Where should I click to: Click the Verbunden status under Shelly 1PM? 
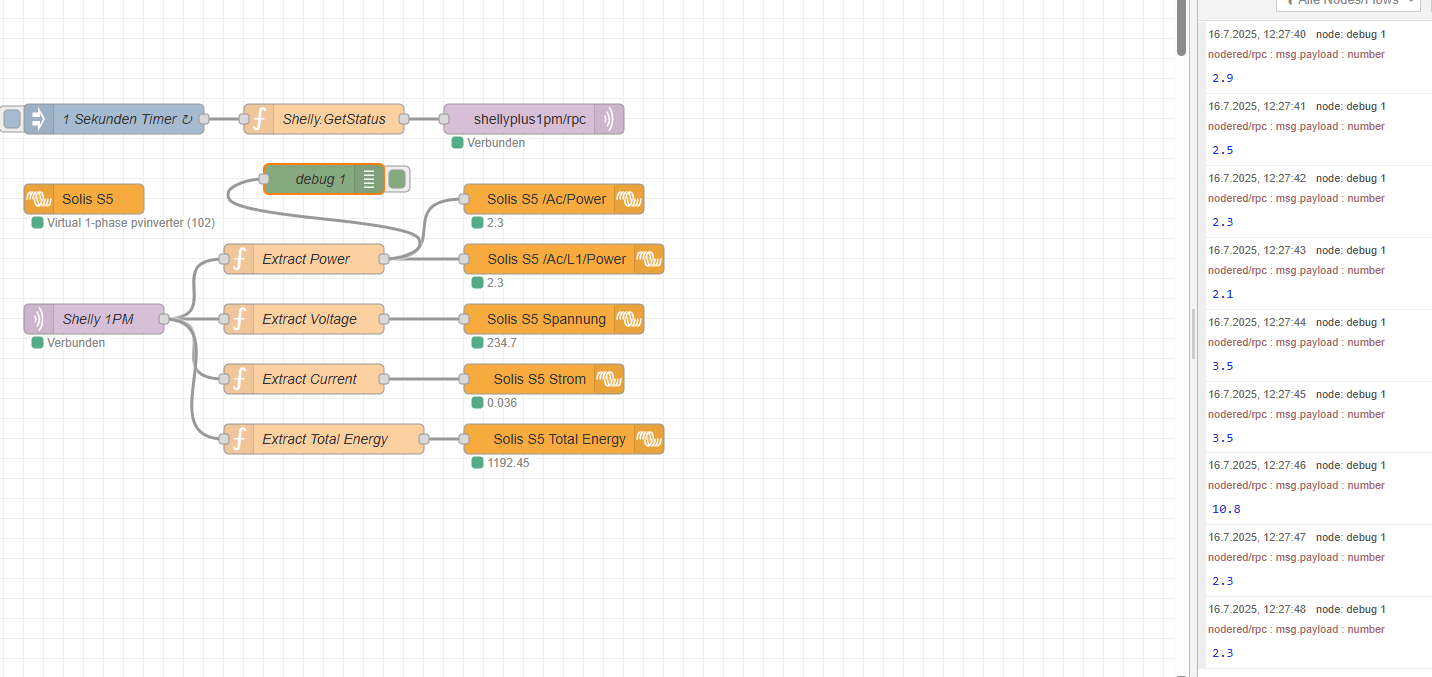pos(76,343)
